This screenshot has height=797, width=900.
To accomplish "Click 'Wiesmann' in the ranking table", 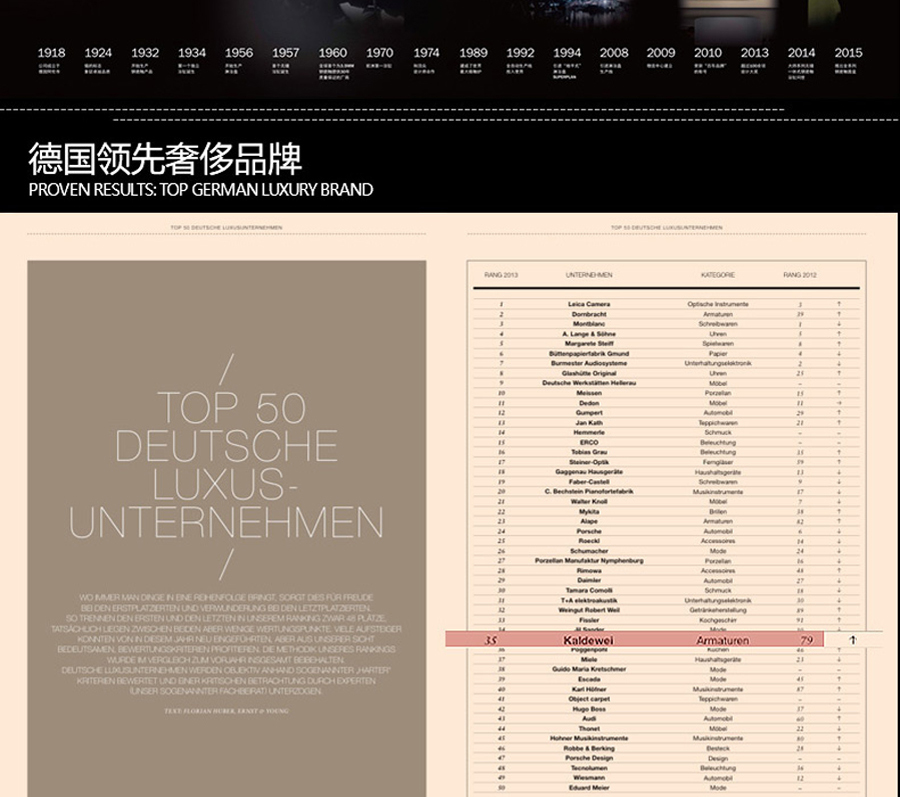I will [589, 778].
